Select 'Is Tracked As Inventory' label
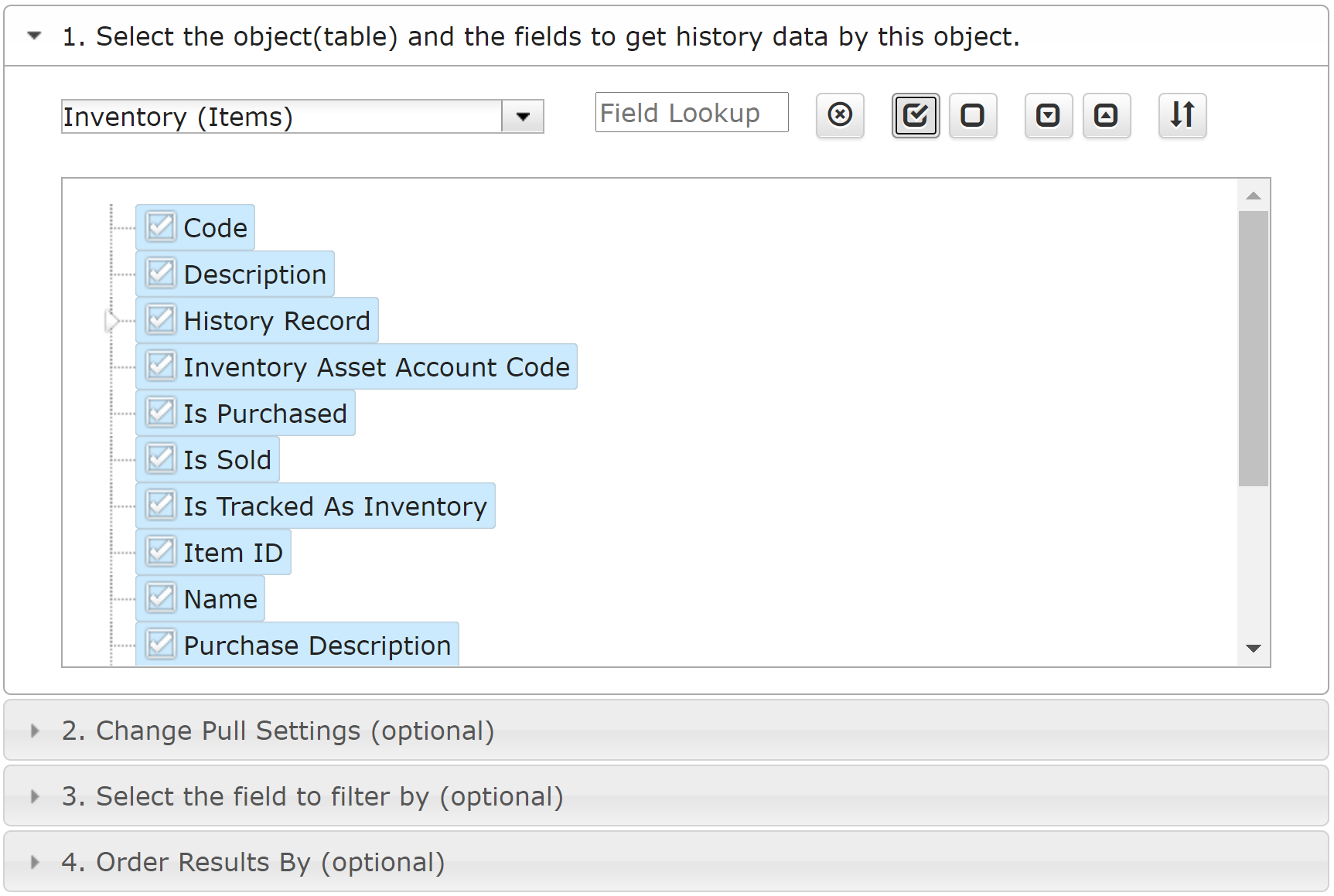1334x896 pixels. tap(336, 506)
